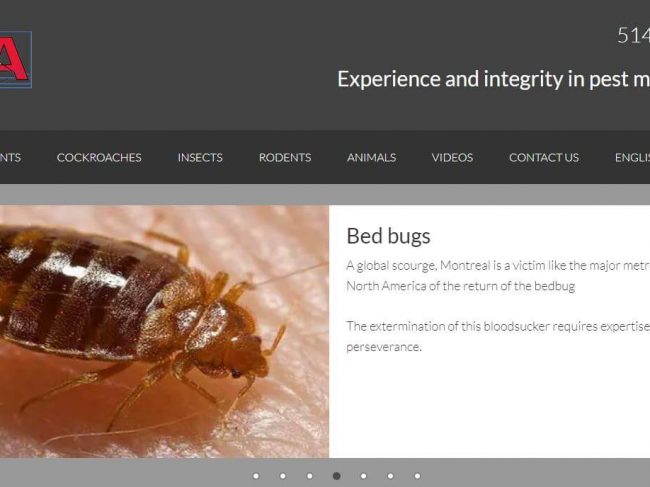The height and width of the screenshot is (487, 650).
Task: Expand the English language selector
Action: [x=632, y=157]
